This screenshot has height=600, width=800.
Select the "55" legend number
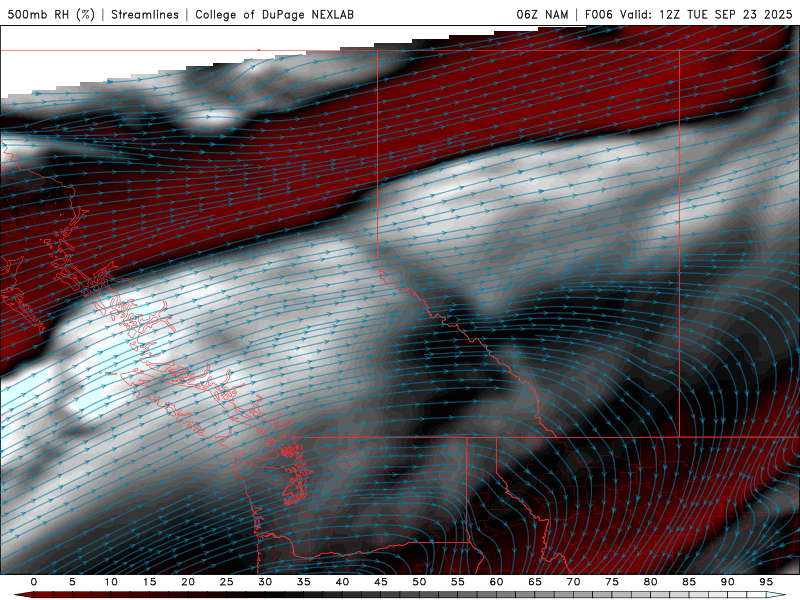pos(458,582)
